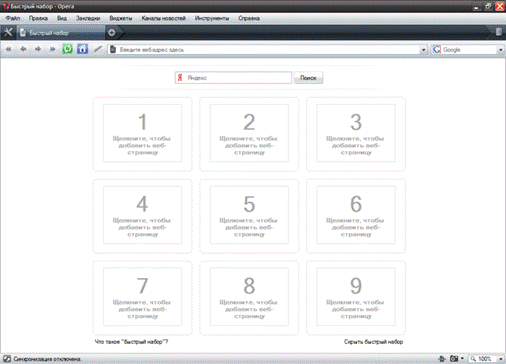Open the panels wrench icon
The height and width of the screenshot is (364, 506).
pos(8,33)
